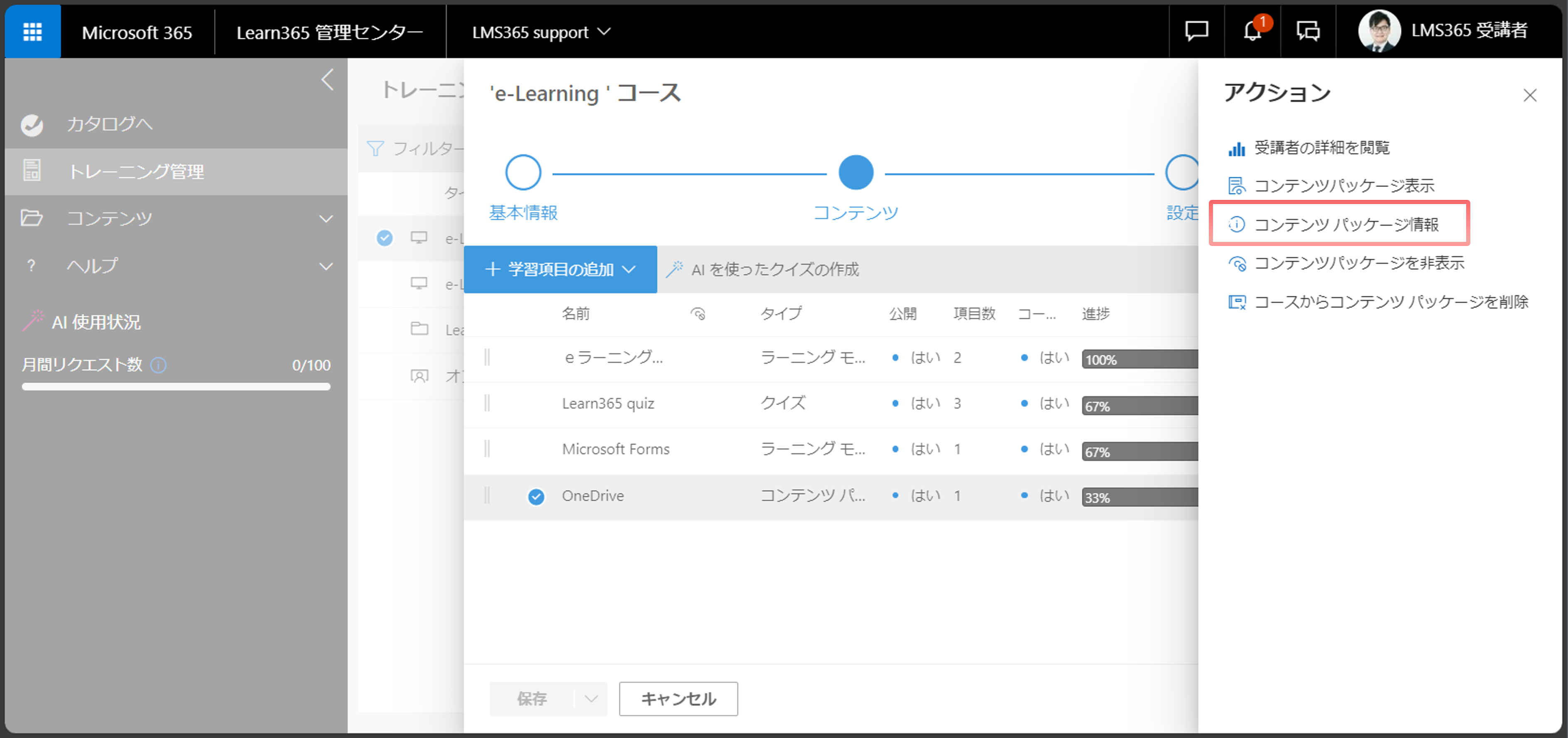Click Microsoft 365 header link
Image resolution: width=1568 pixels, height=738 pixels.
(x=137, y=32)
